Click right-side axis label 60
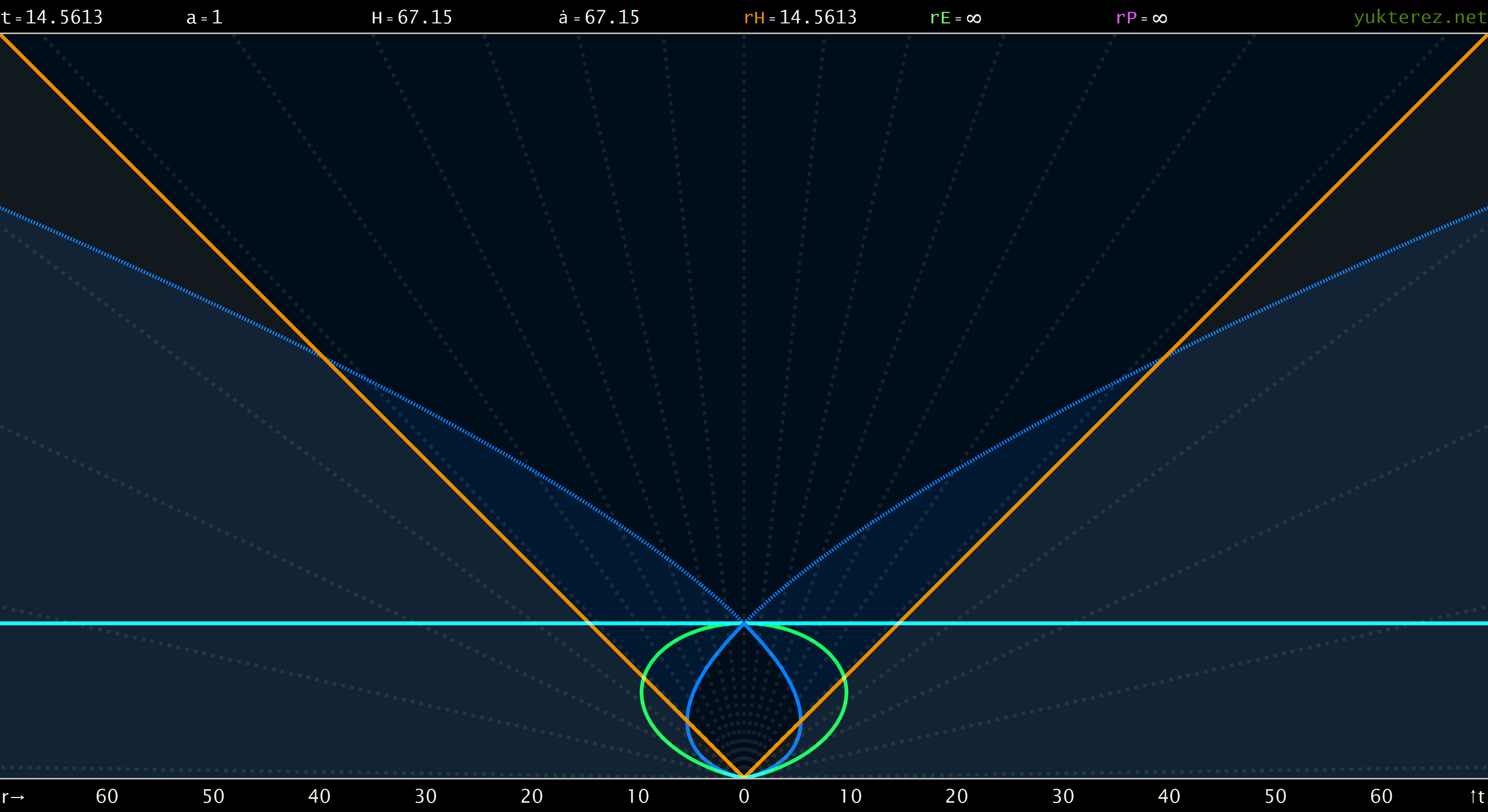This screenshot has height=812, width=1488. (1382, 797)
